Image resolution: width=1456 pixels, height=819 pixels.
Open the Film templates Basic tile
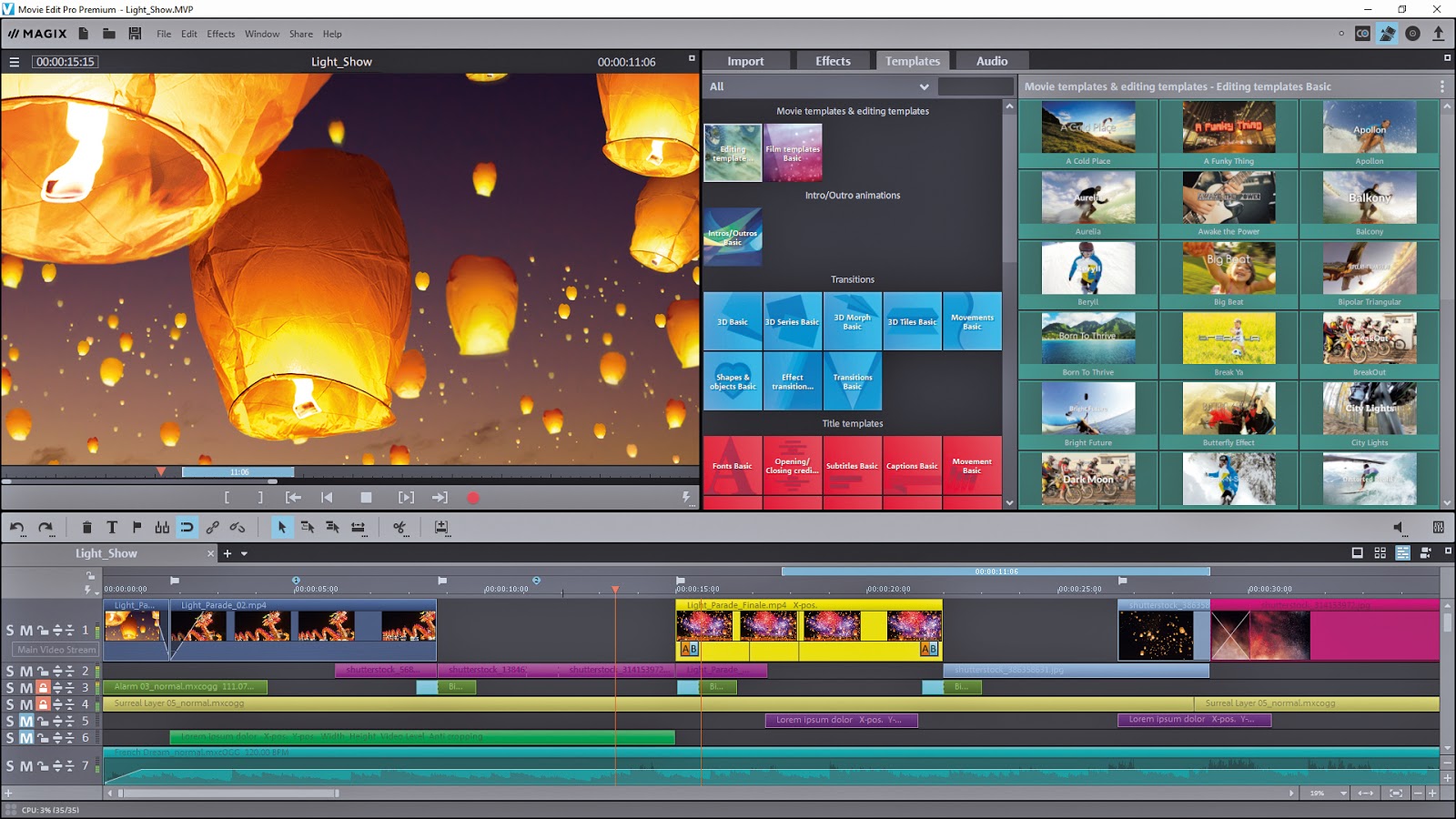pos(793,153)
